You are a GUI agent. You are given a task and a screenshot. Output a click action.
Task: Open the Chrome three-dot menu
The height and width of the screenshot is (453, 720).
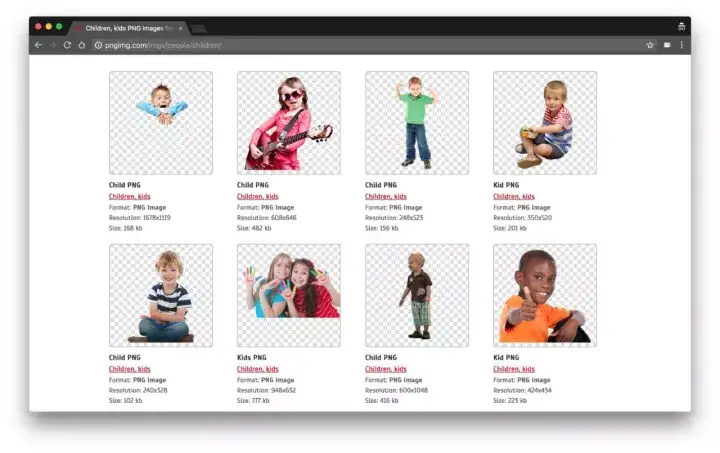[x=681, y=45]
